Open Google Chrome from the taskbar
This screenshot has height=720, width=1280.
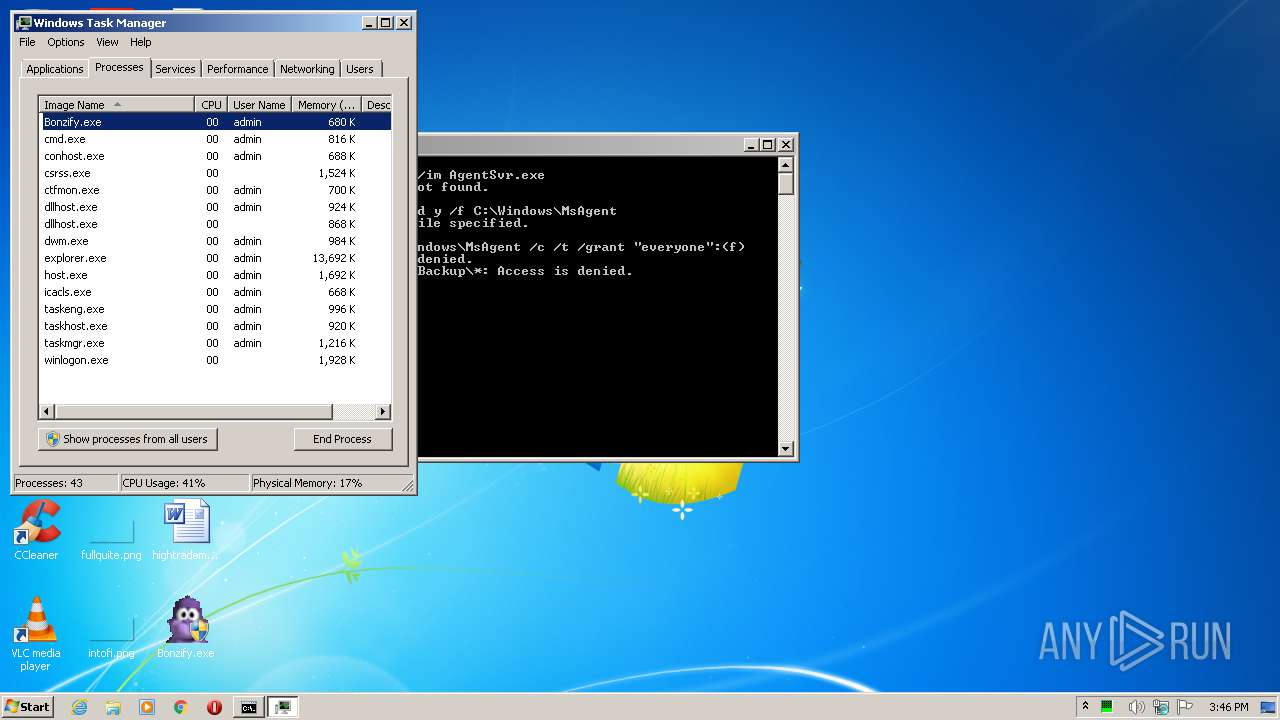181,707
